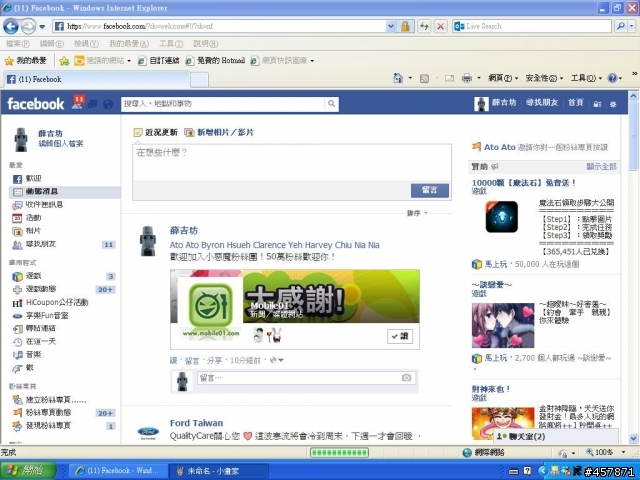
Task: Open the IE Page dropdown menu
Action: point(503,78)
